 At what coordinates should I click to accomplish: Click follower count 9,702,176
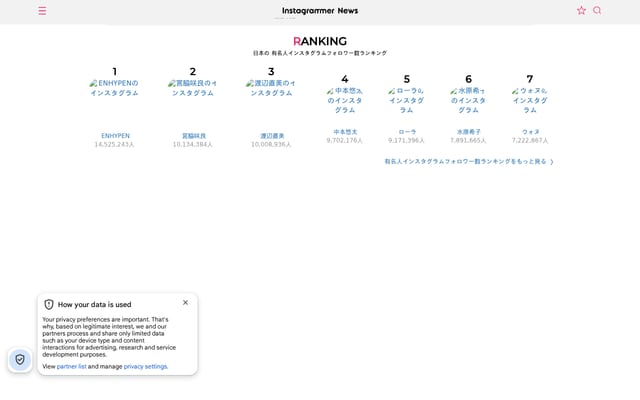[x=344, y=140]
